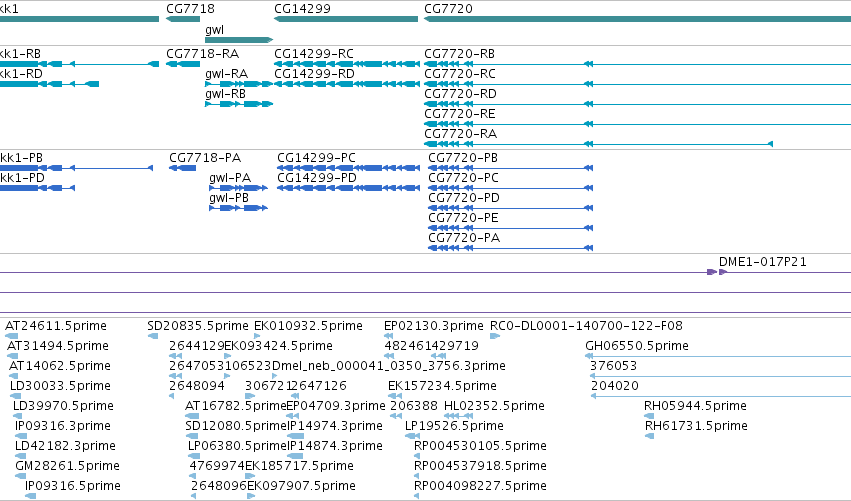851x501 pixels.
Task: Select transcript CG7718-RA label
Action: (x=202, y=54)
